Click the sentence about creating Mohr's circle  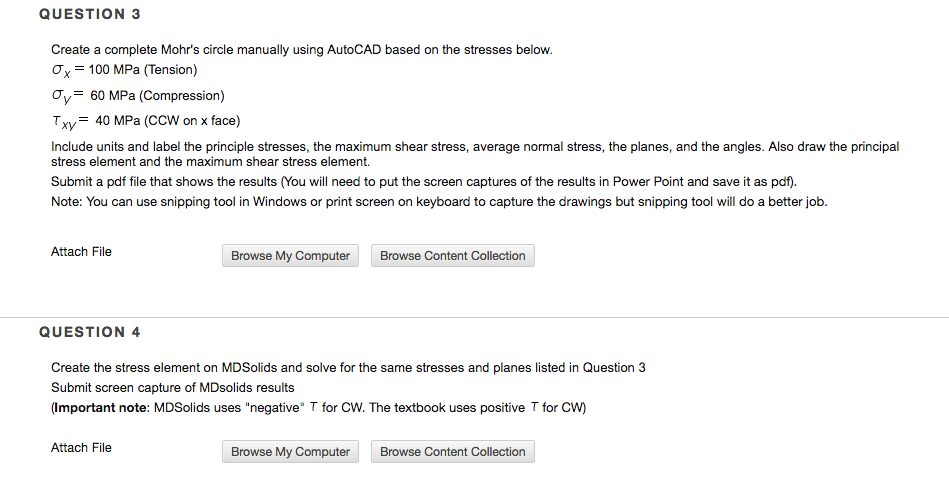[301, 50]
